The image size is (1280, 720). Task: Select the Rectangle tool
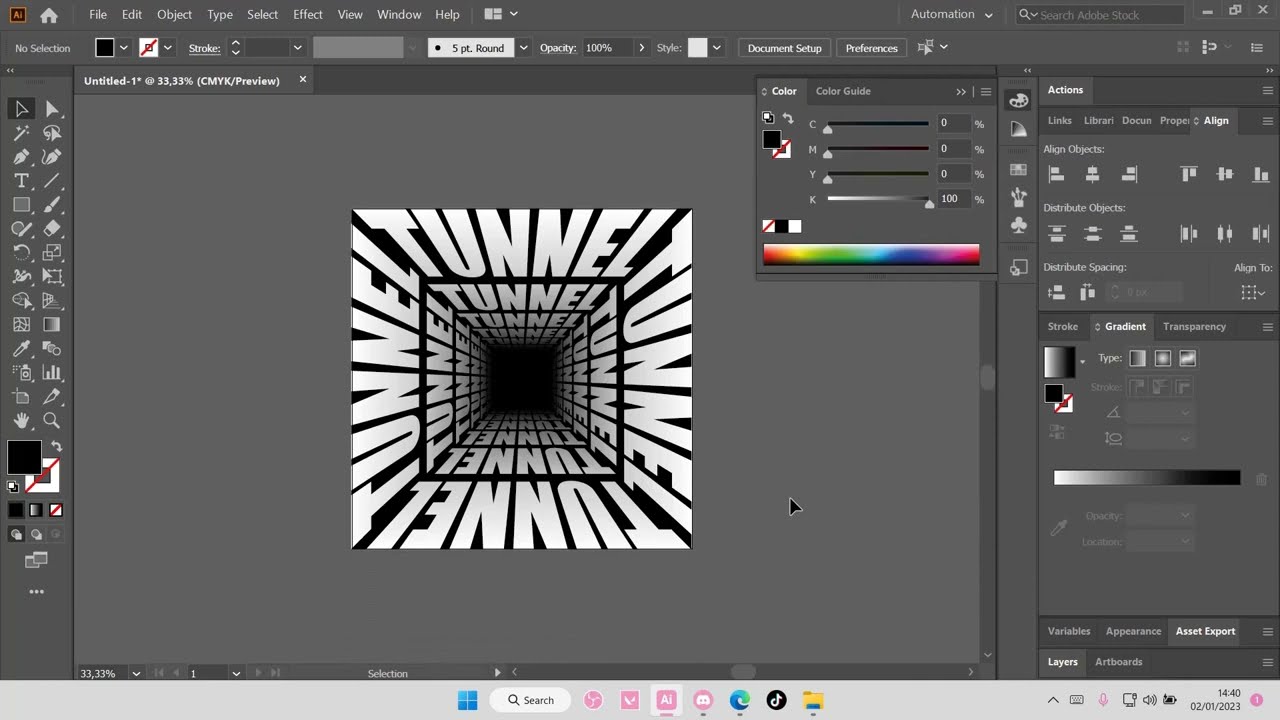tap(21, 205)
